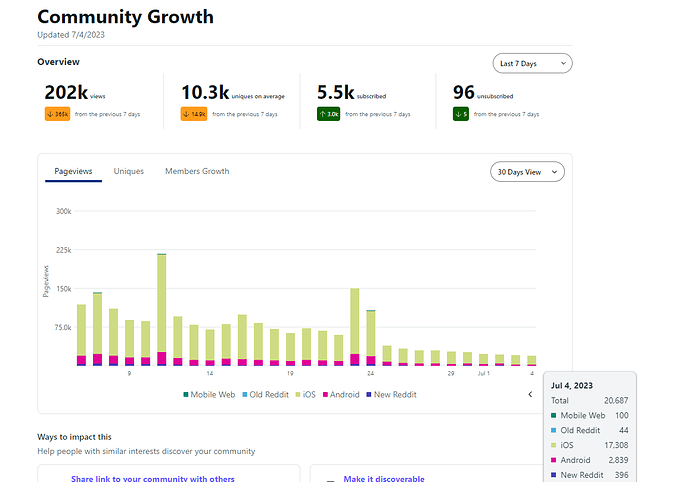
Task: Select the Pageviews tab
Action: click(x=73, y=172)
